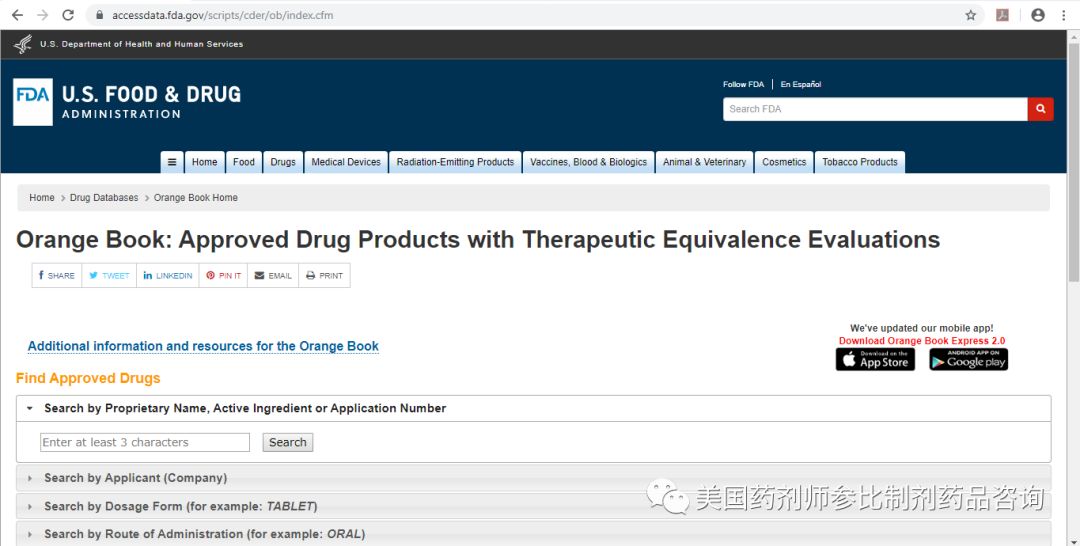Open the Animal & Veterinary tab
Viewport: 1080px width, 546px height.
pos(704,162)
